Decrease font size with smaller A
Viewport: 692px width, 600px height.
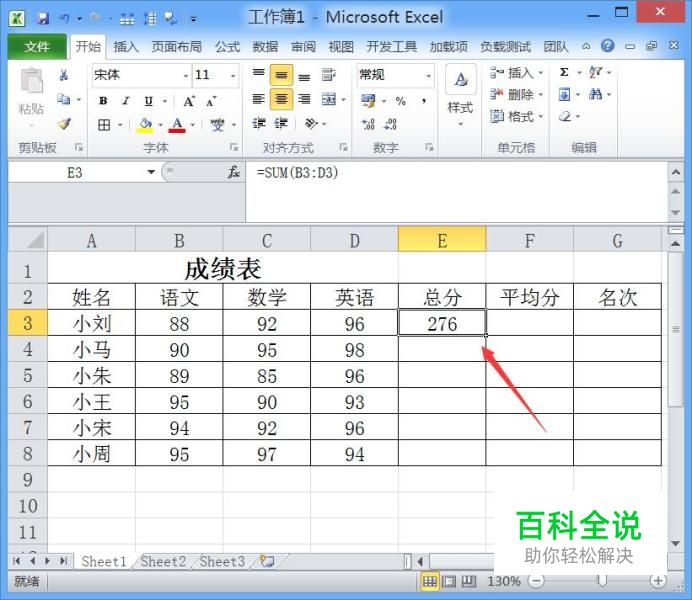pos(211,101)
